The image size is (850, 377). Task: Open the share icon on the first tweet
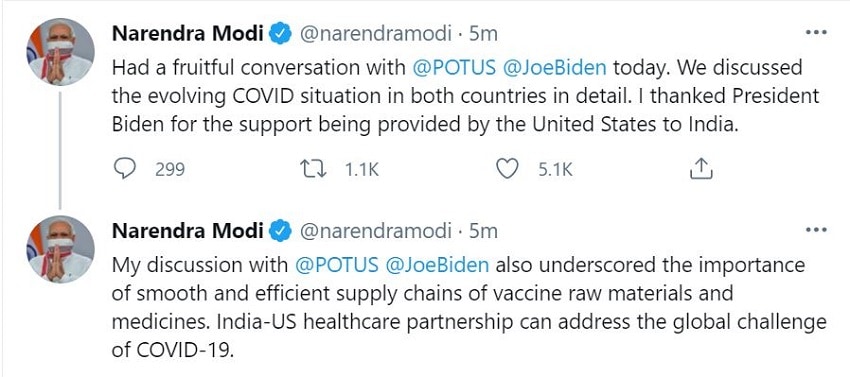click(x=700, y=169)
